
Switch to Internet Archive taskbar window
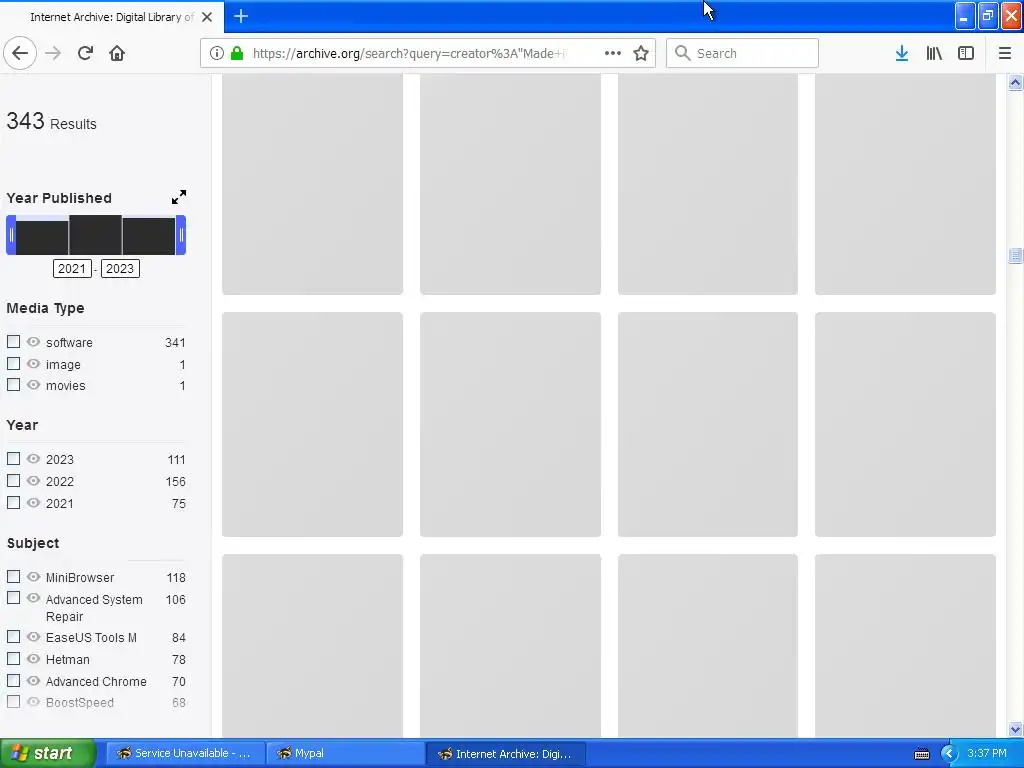505,753
